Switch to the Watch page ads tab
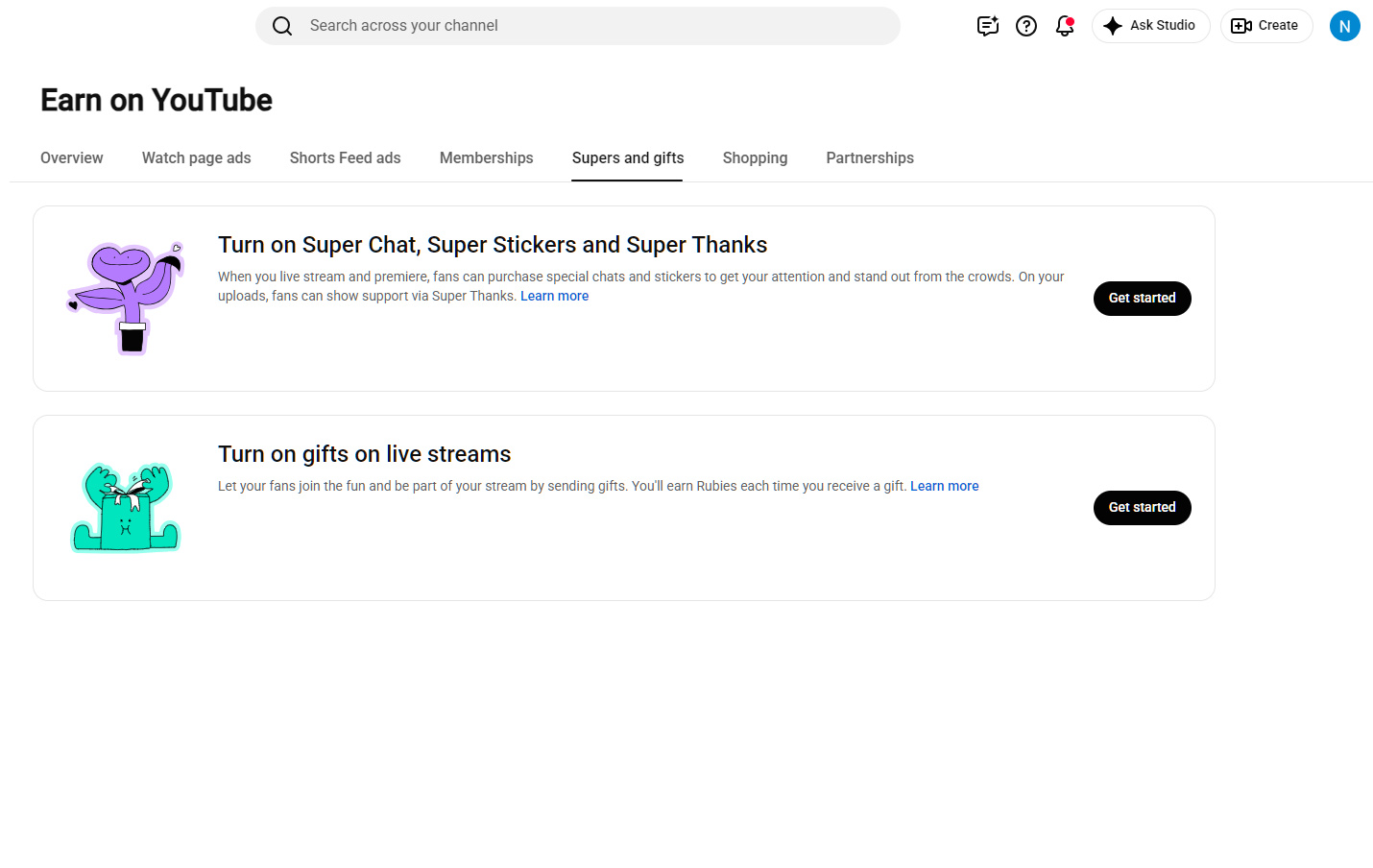The image size is (1373, 868). click(197, 158)
